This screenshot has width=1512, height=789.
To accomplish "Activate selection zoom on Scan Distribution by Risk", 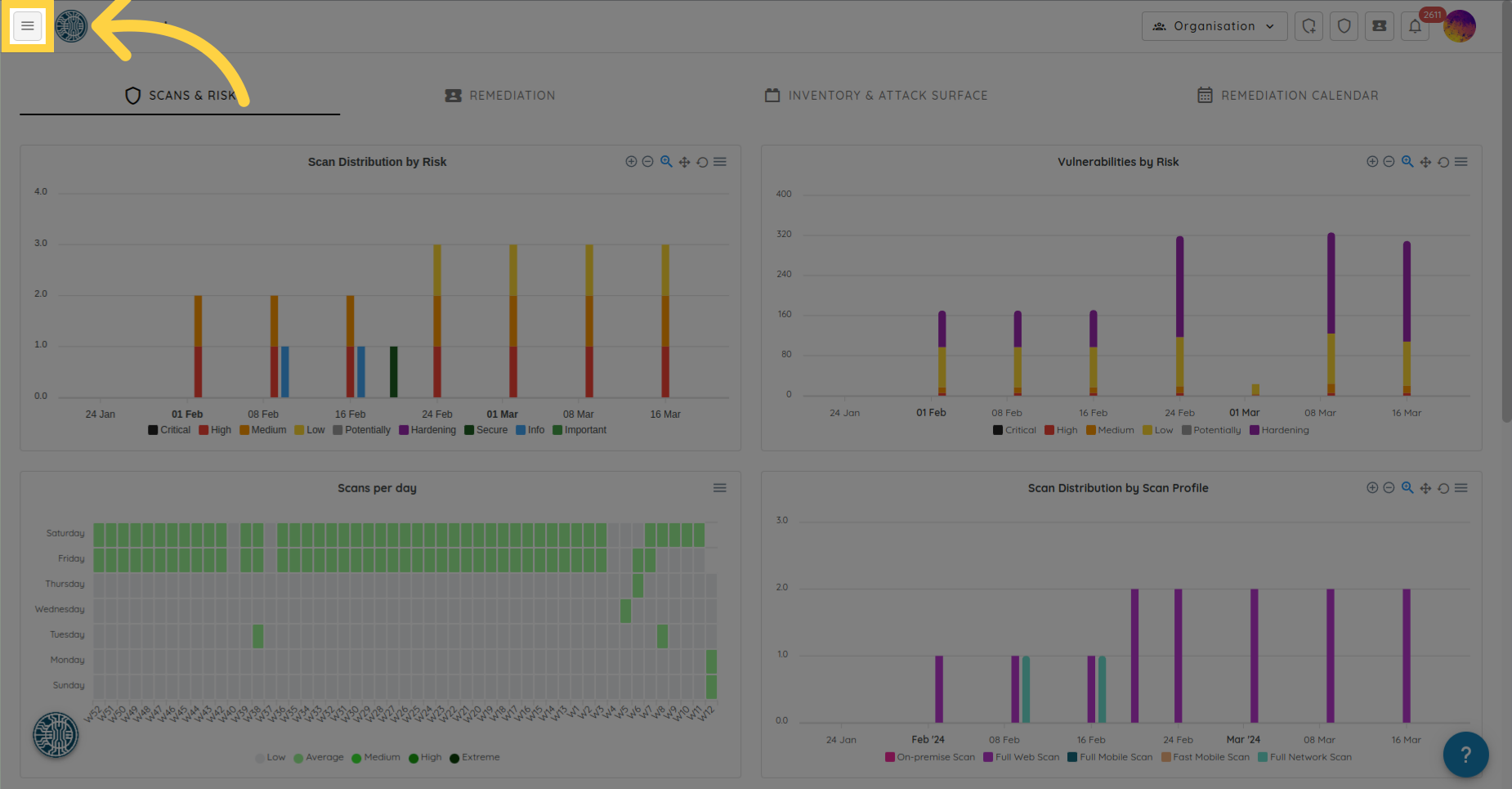I will point(666,162).
